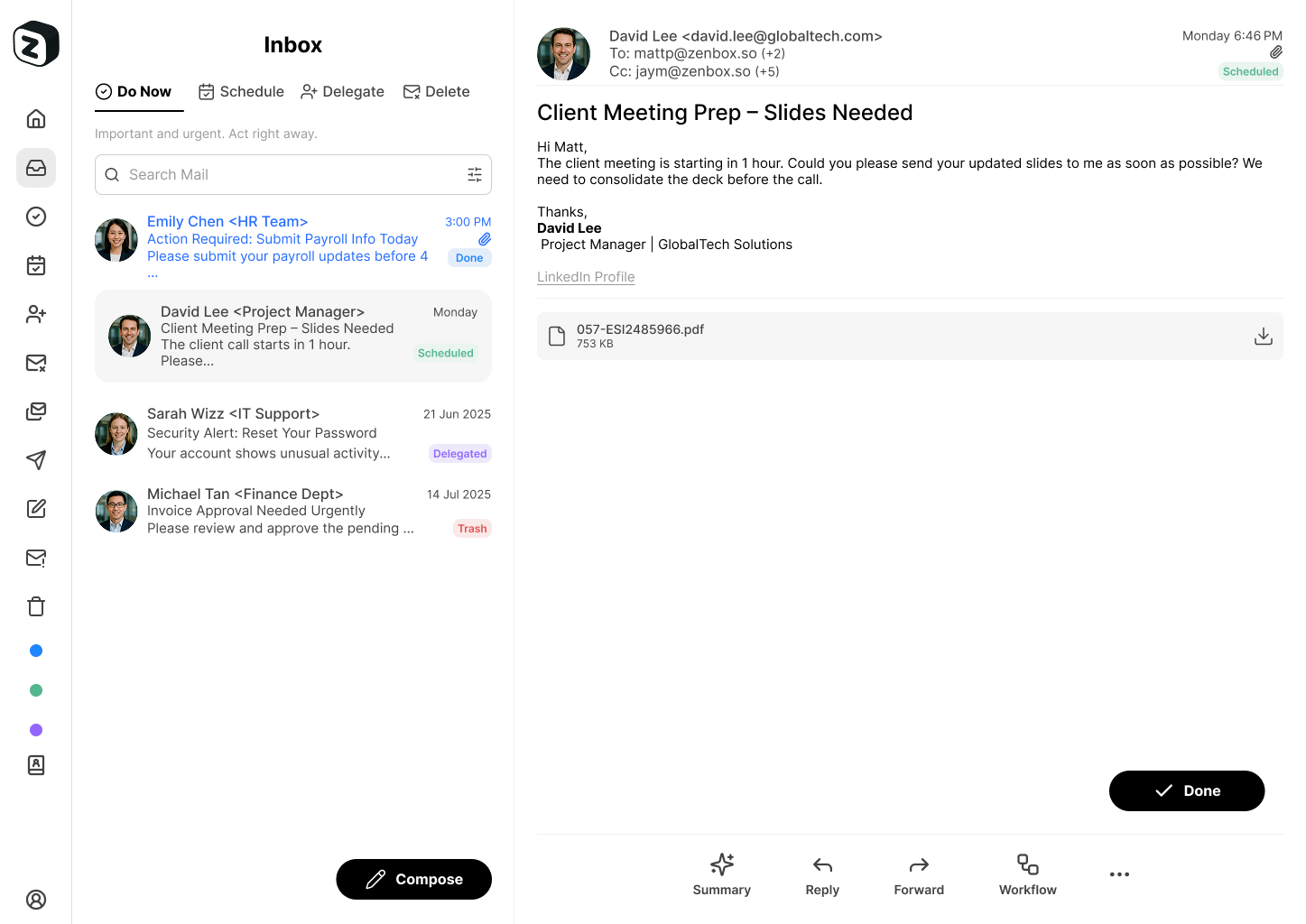Switch to the Schedule tab

coord(241,91)
